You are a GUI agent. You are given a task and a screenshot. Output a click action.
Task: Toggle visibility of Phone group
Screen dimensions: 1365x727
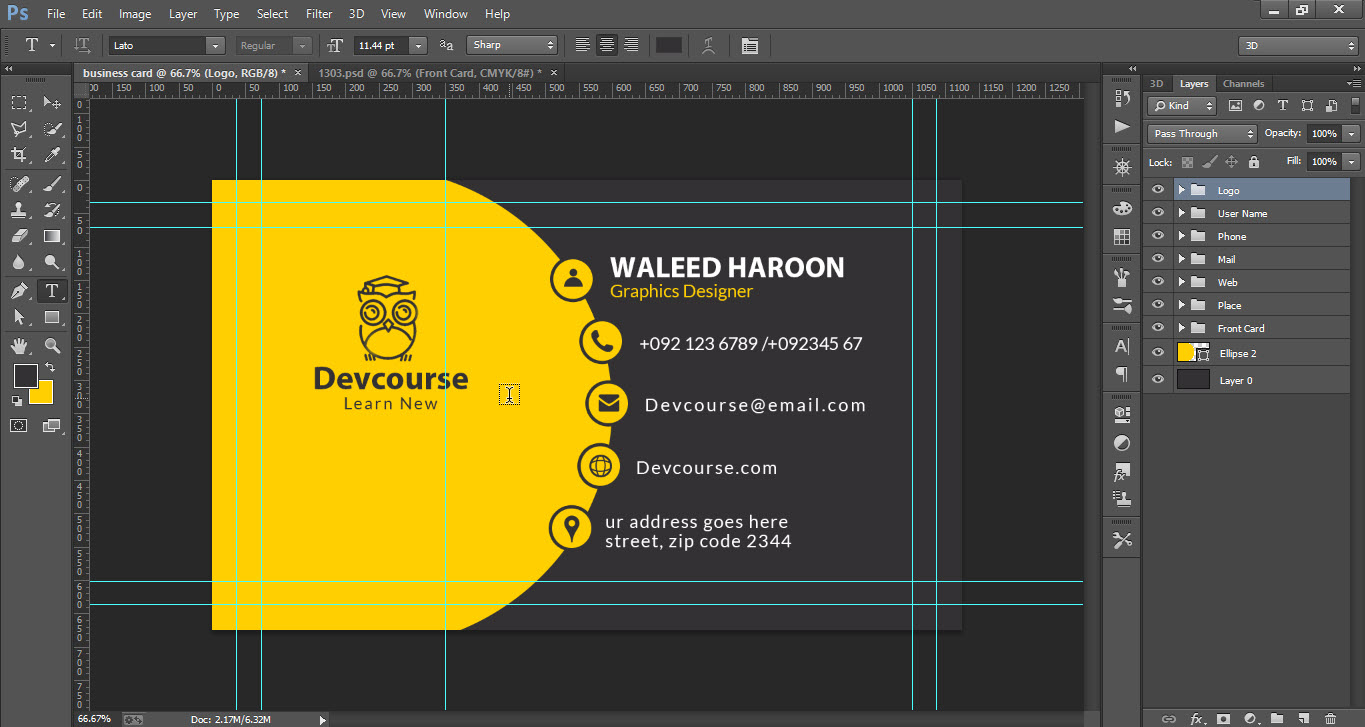tap(1158, 236)
